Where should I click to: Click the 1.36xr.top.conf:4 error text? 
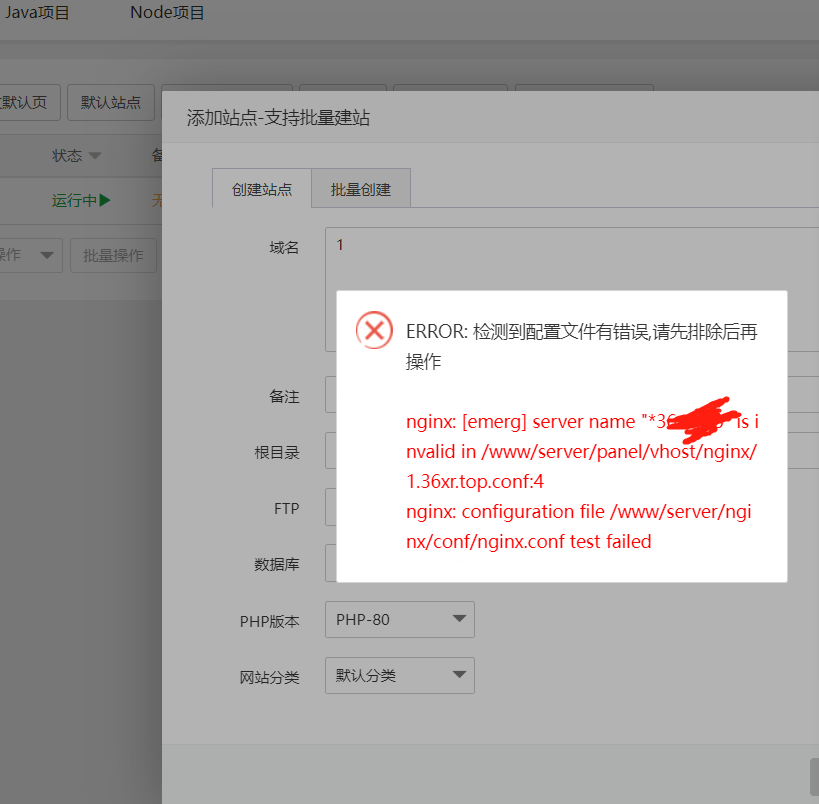(475, 481)
